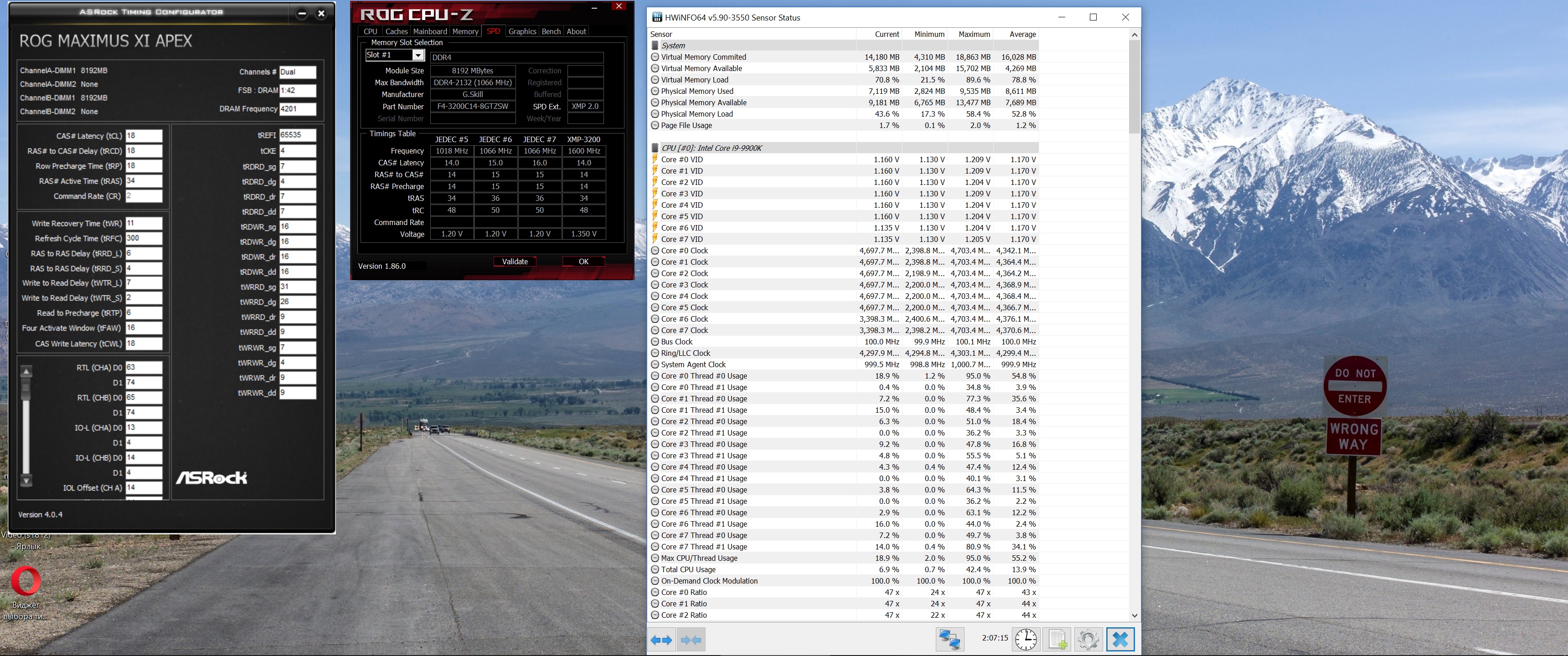The height and width of the screenshot is (656, 1568).
Task: Open the network remote monitoring computers icon
Action: click(949, 640)
